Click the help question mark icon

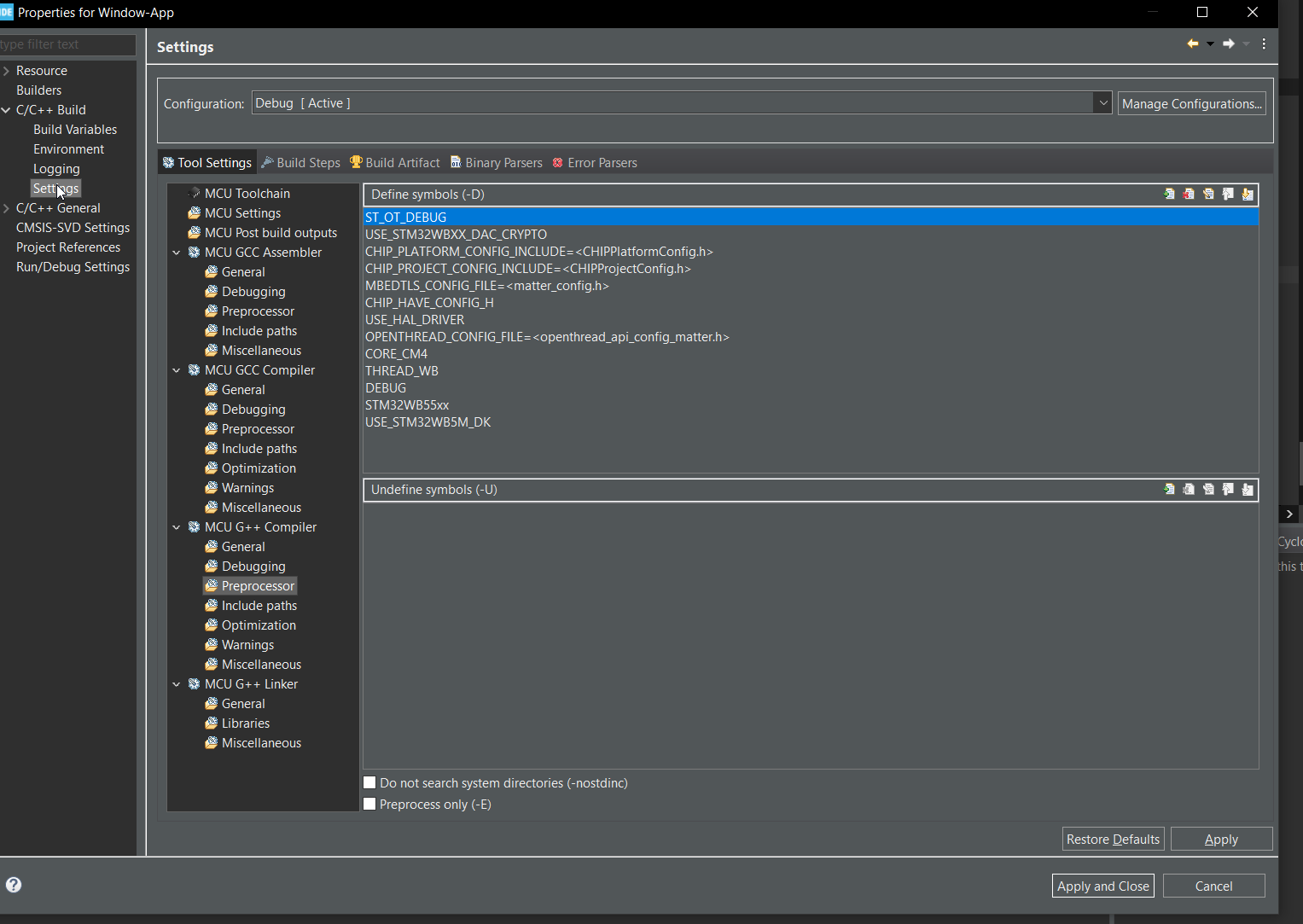tap(14, 885)
